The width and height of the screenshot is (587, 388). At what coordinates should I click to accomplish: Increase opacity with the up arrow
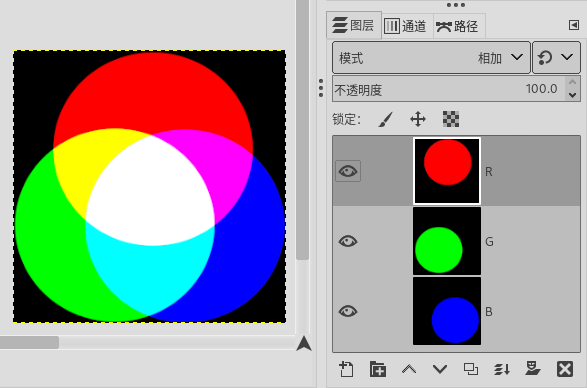pyautogui.click(x=572, y=82)
